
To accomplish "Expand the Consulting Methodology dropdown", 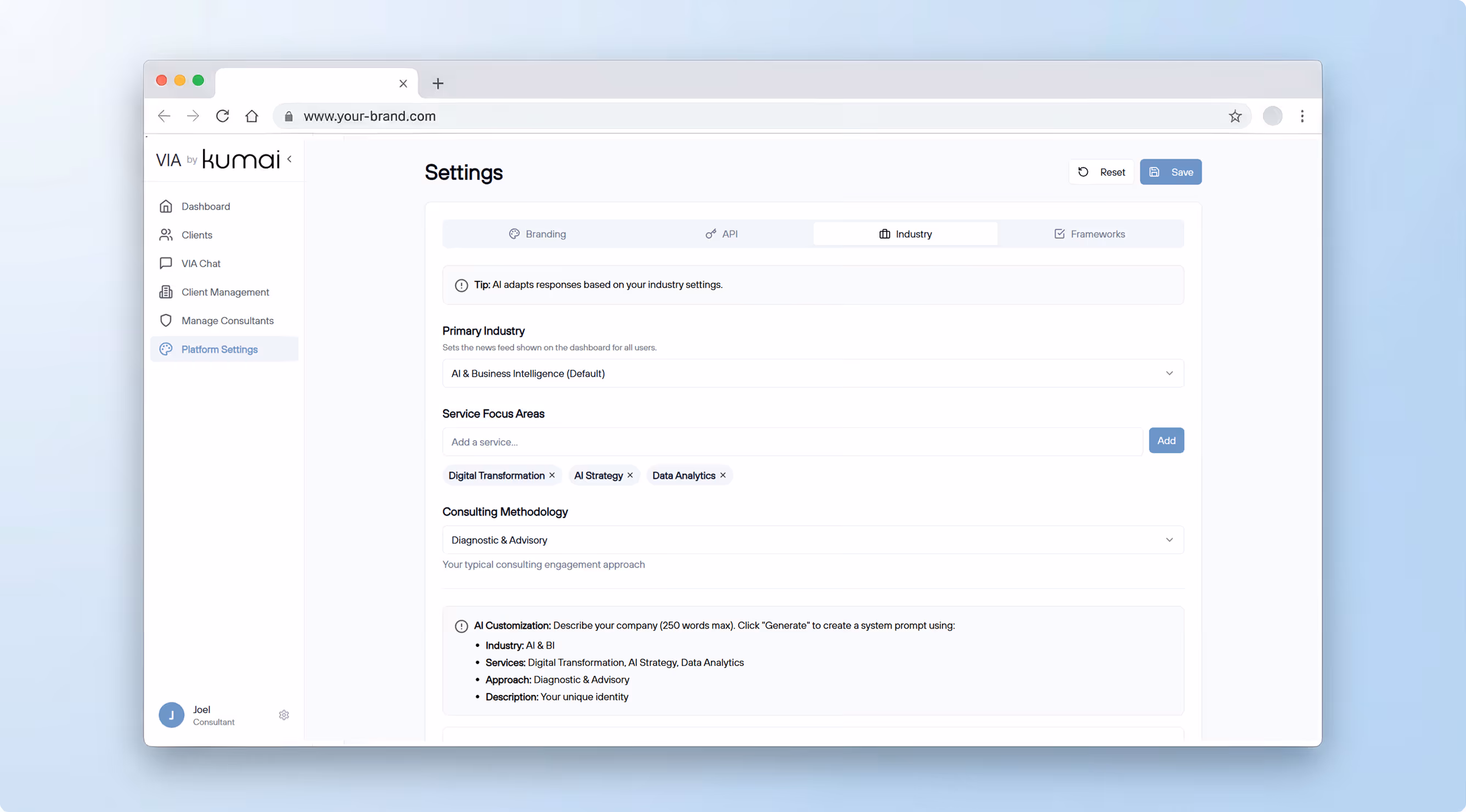I will click(x=813, y=540).
